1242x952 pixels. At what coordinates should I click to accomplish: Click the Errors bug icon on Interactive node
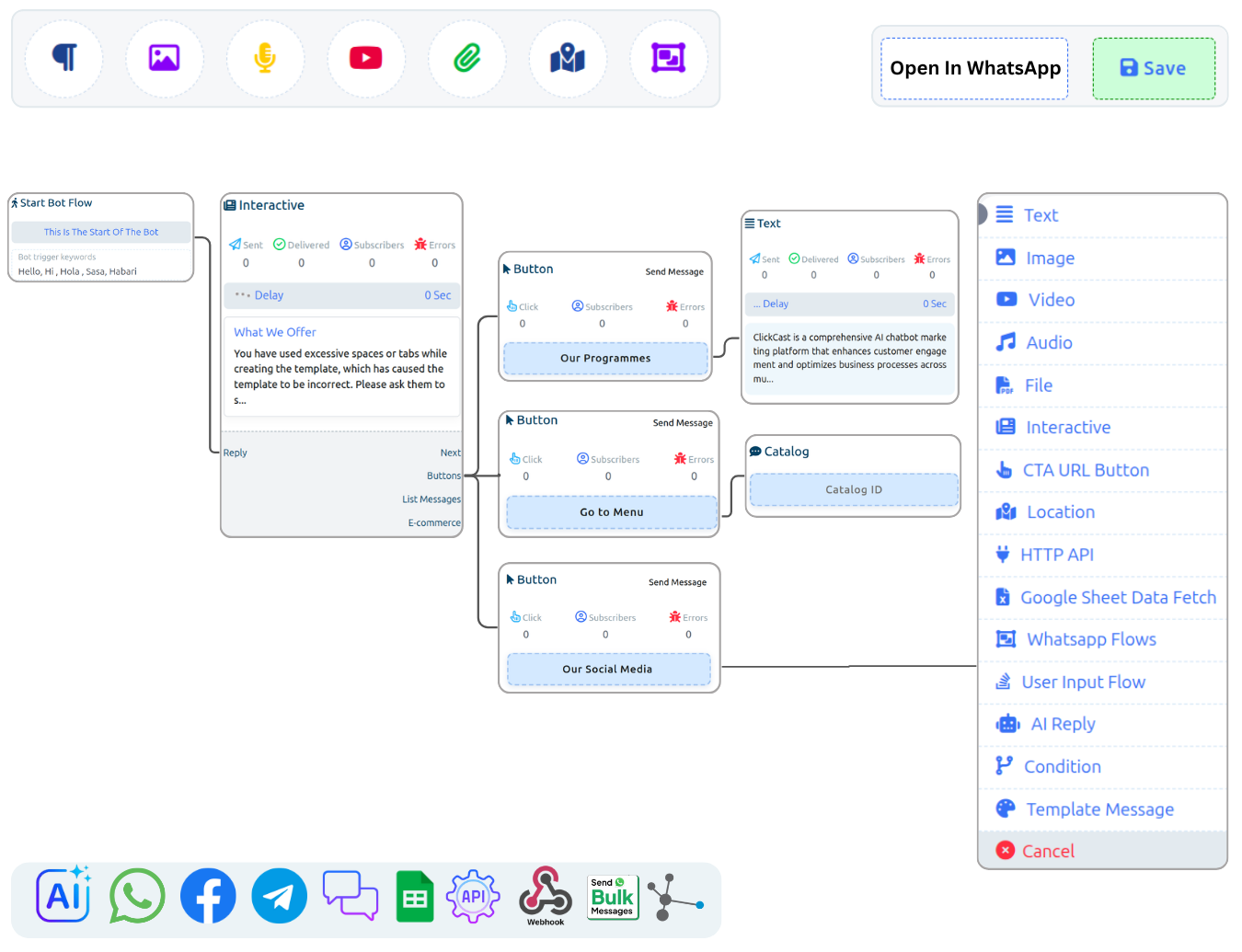420,245
